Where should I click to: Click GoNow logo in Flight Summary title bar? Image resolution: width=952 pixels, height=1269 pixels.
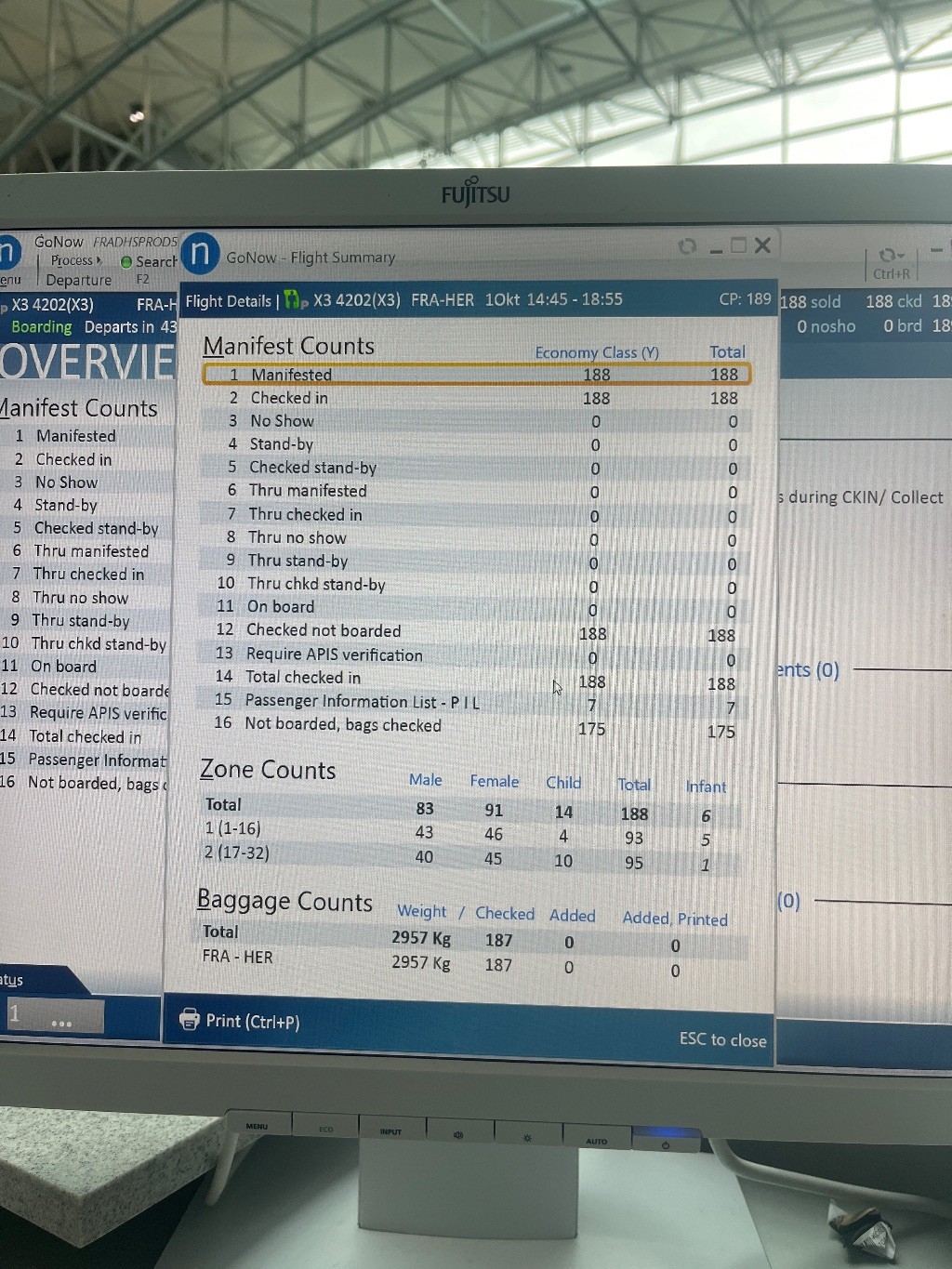(x=200, y=254)
